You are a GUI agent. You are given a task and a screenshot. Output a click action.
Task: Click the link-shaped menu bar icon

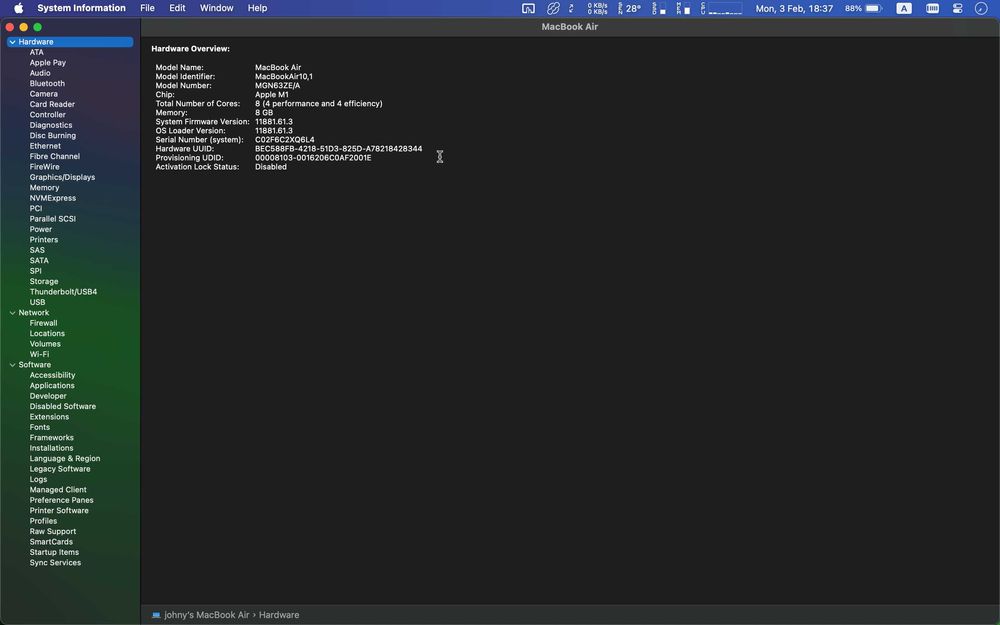(x=553, y=8)
